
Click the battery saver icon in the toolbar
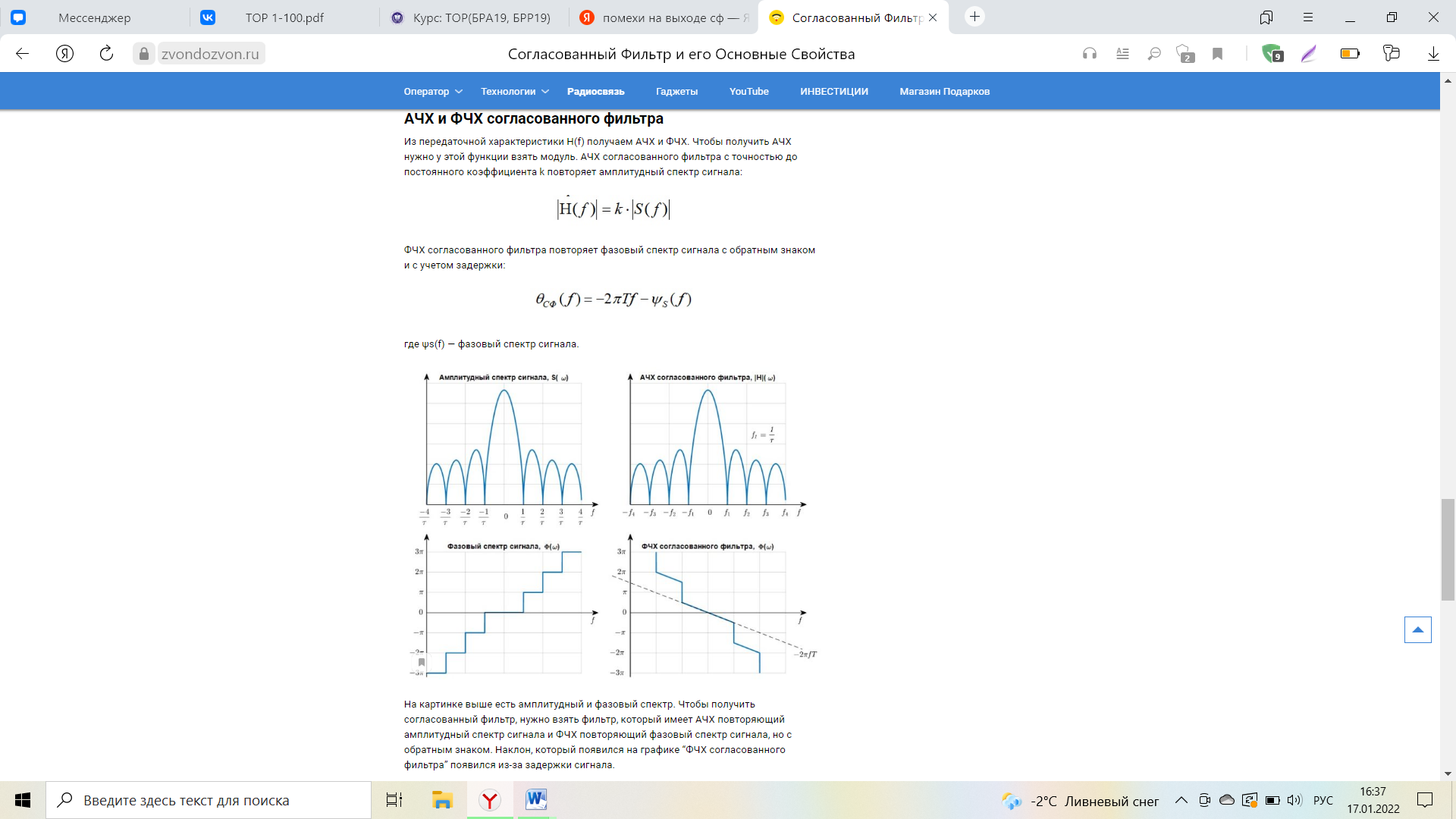click(x=1350, y=54)
